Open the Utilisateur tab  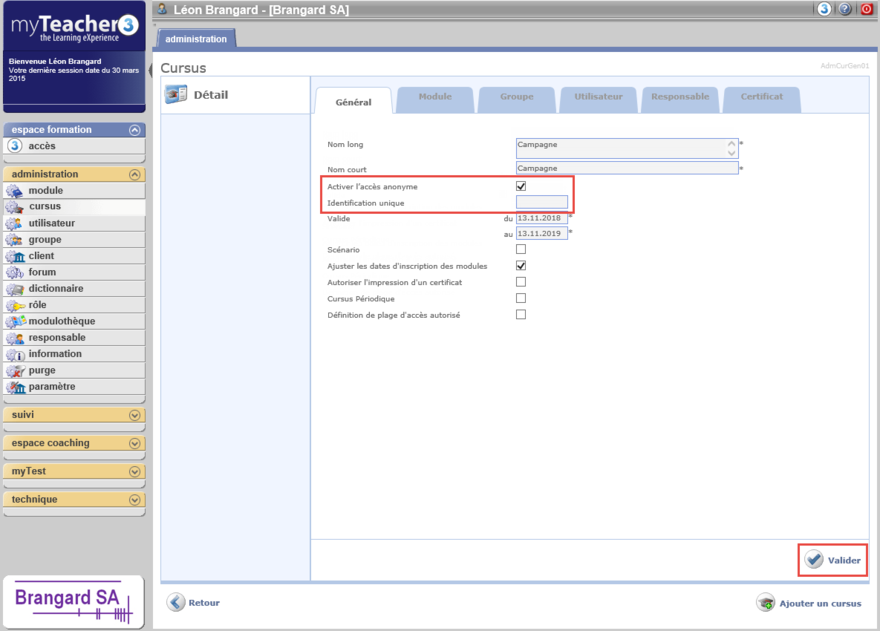[598, 97]
